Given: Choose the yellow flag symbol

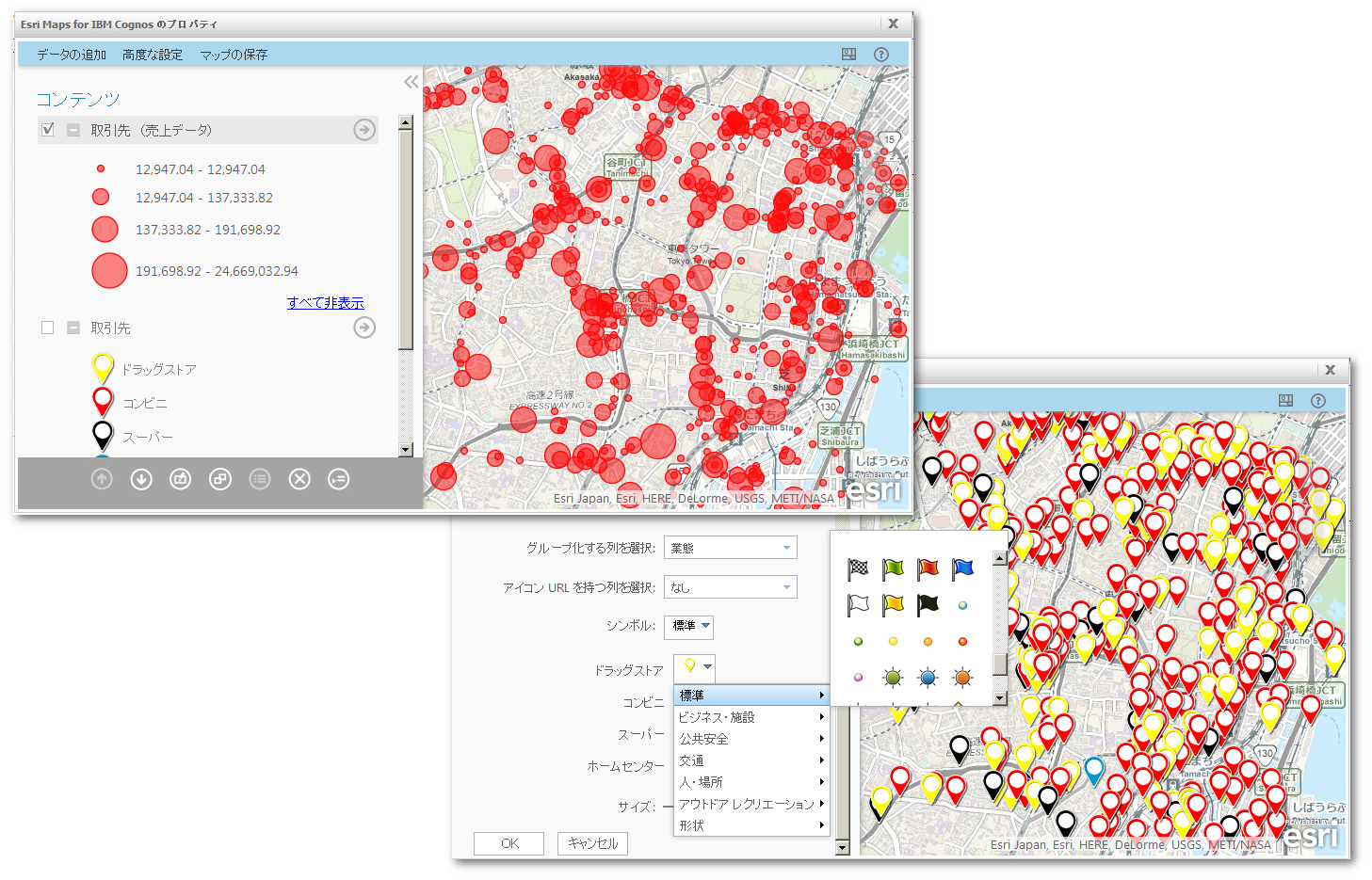Looking at the screenshot, I should pos(893,604).
